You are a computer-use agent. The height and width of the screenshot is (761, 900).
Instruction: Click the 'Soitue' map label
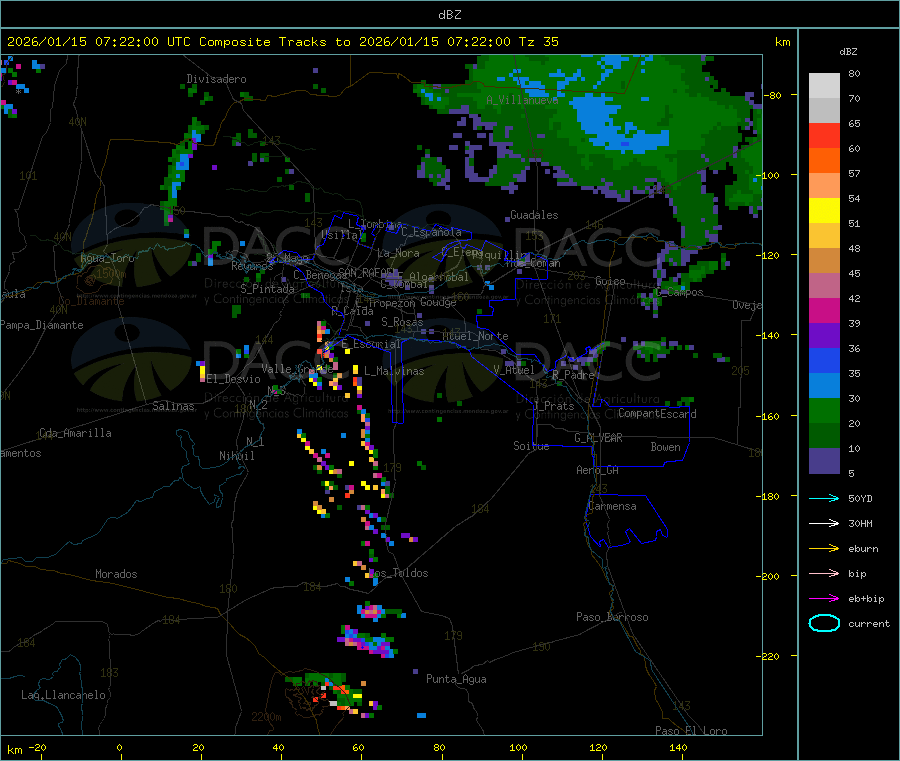tap(531, 446)
